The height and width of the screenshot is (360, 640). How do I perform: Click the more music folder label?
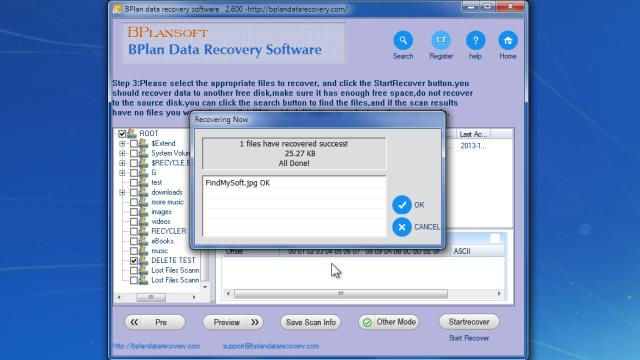(x=167, y=202)
